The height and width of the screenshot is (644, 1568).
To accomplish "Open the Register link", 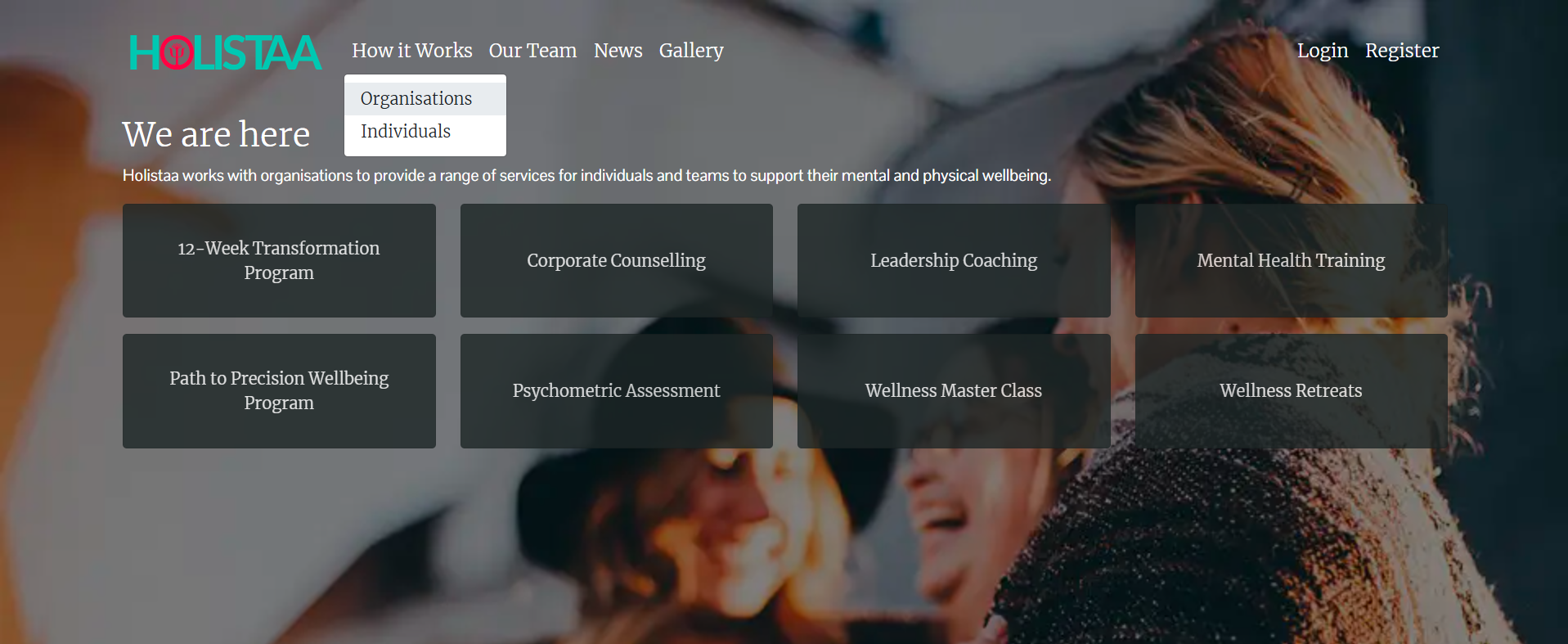I will click(x=1402, y=51).
